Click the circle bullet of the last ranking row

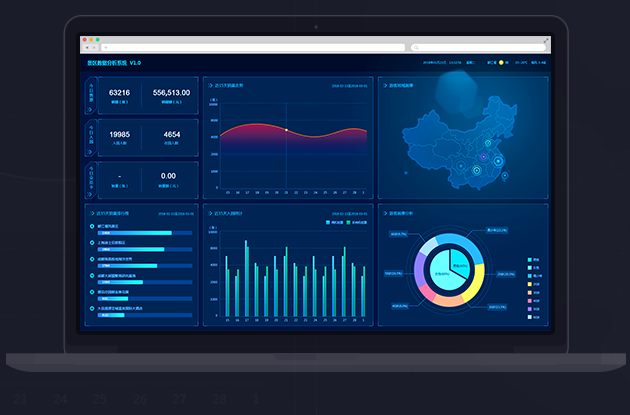[x=92, y=309]
